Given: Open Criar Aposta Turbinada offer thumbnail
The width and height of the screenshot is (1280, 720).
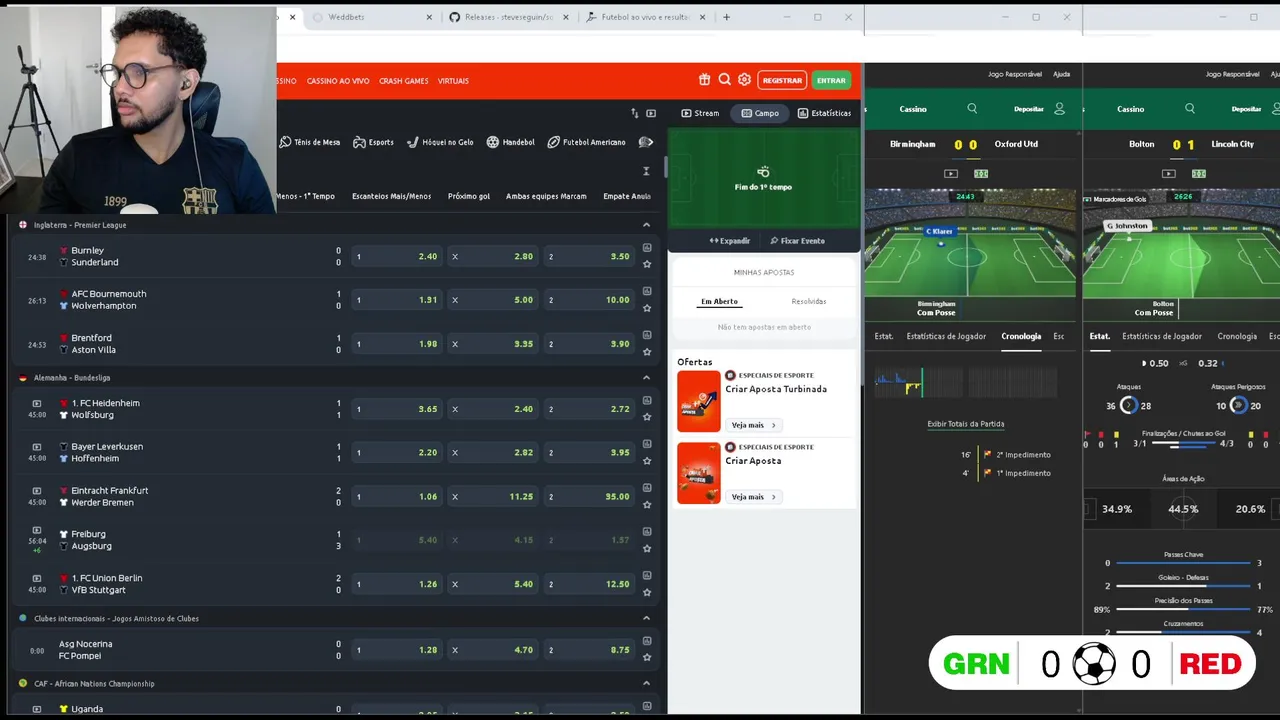Looking at the screenshot, I should [x=699, y=401].
